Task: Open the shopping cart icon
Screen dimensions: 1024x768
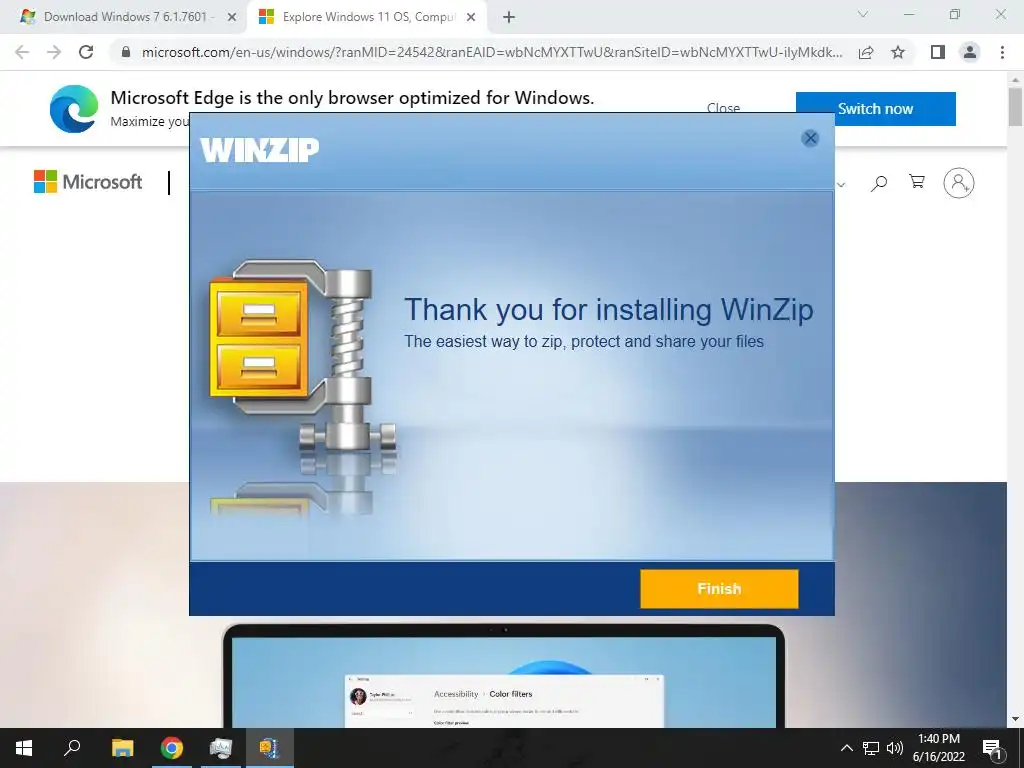Action: pos(917,182)
